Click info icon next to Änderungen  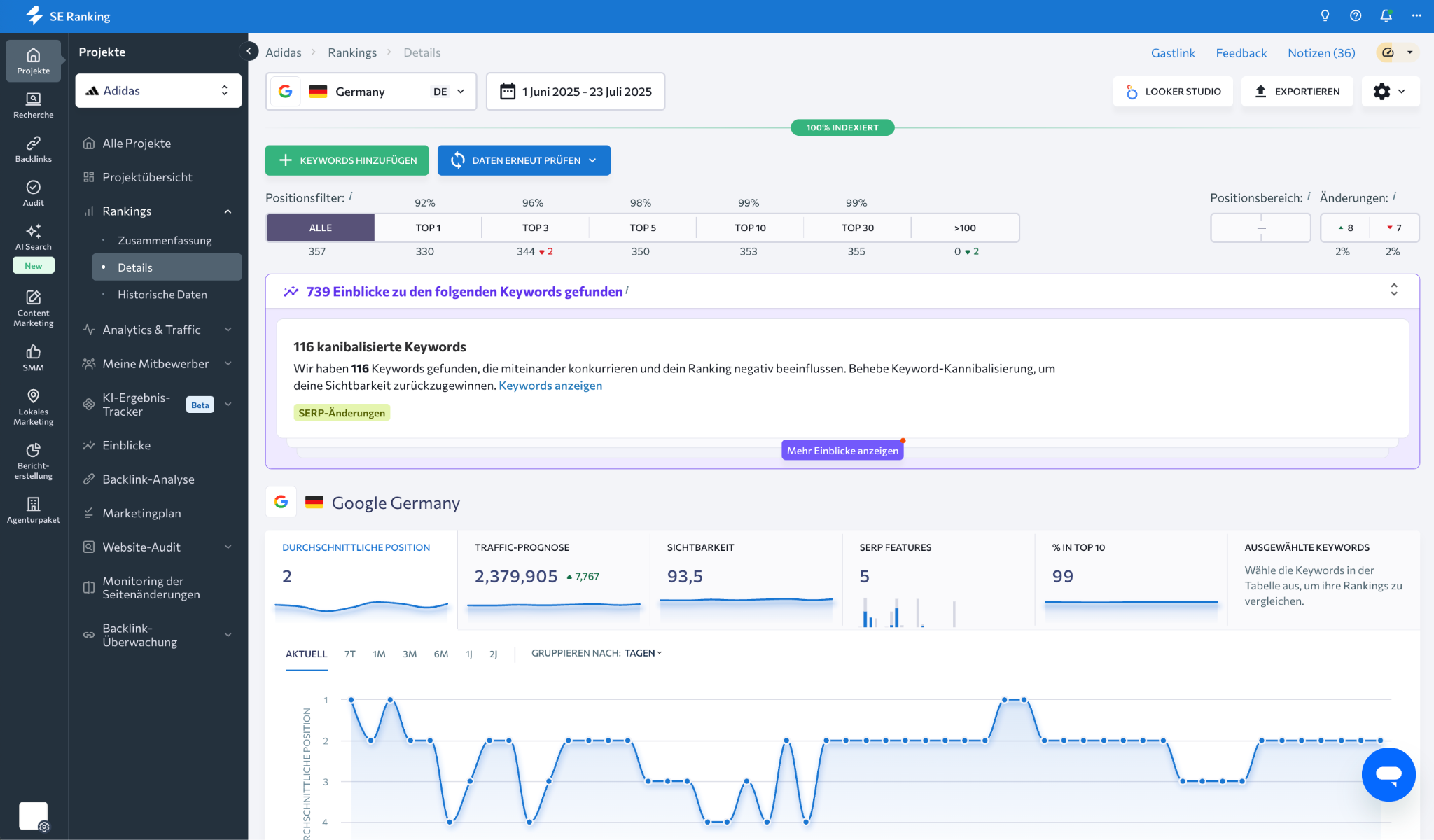point(1394,196)
